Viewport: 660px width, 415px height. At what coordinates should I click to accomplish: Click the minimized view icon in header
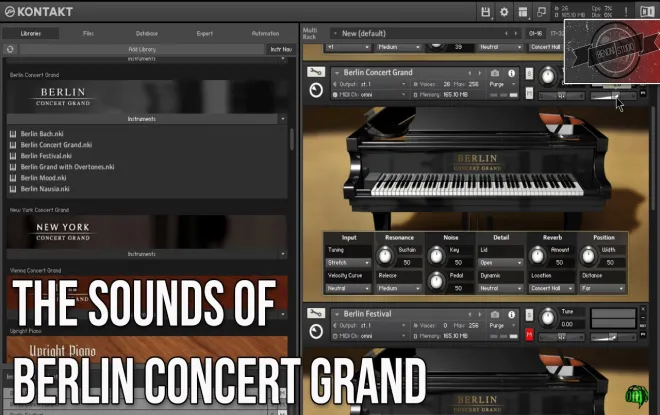coord(541,12)
